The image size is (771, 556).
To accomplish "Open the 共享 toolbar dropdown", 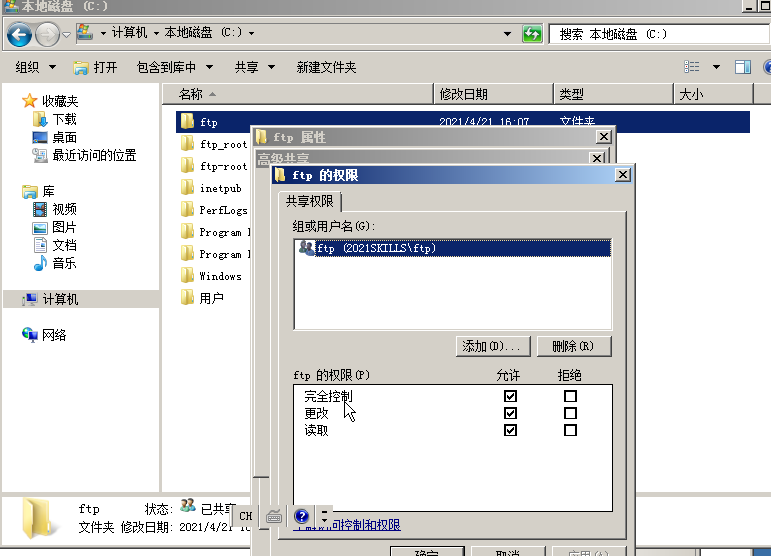I will [x=253, y=67].
